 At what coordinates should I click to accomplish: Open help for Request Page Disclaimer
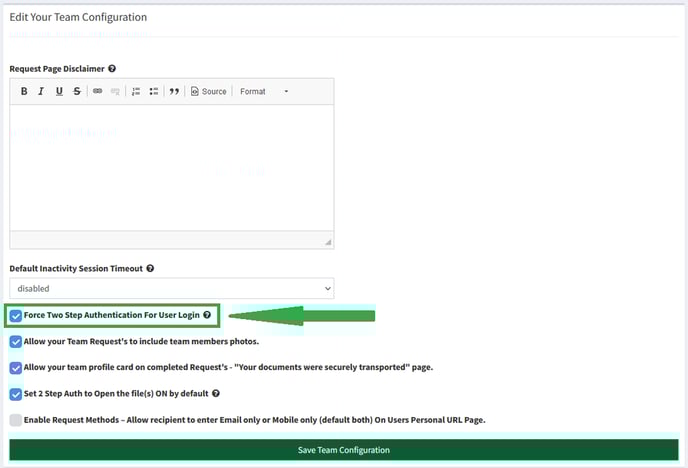pos(112,68)
